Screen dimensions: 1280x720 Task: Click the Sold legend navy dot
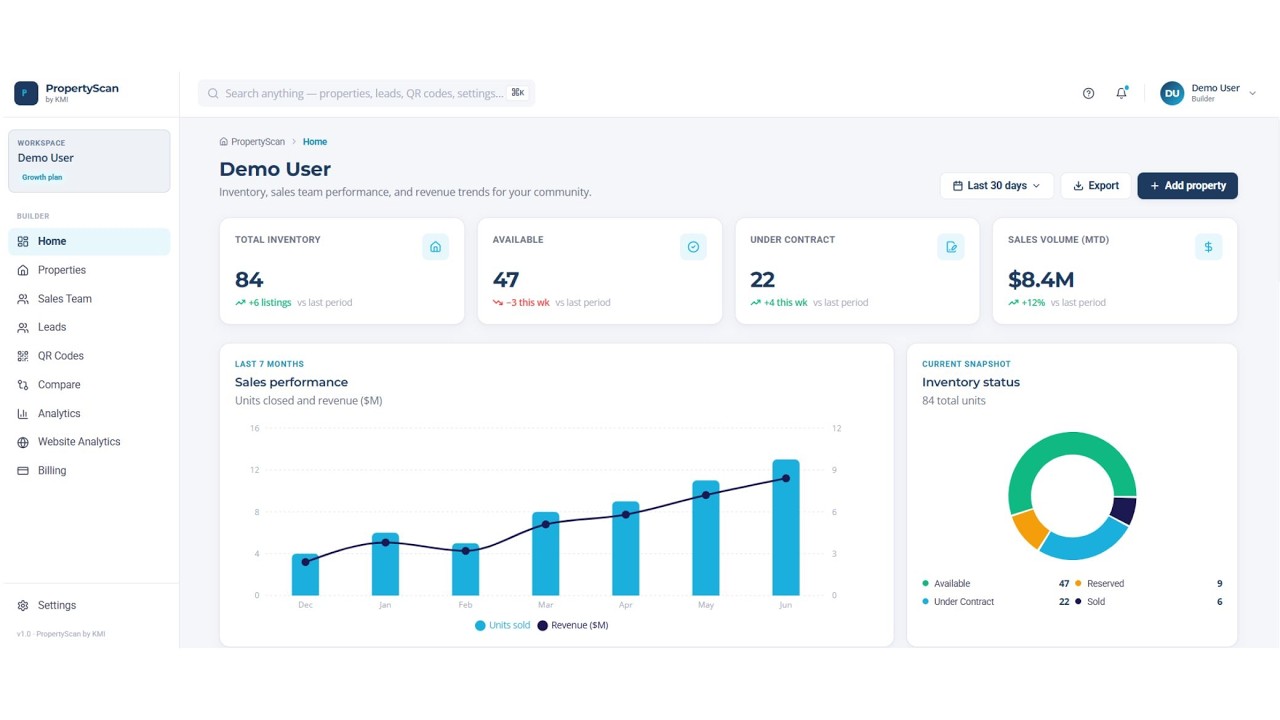click(1078, 602)
